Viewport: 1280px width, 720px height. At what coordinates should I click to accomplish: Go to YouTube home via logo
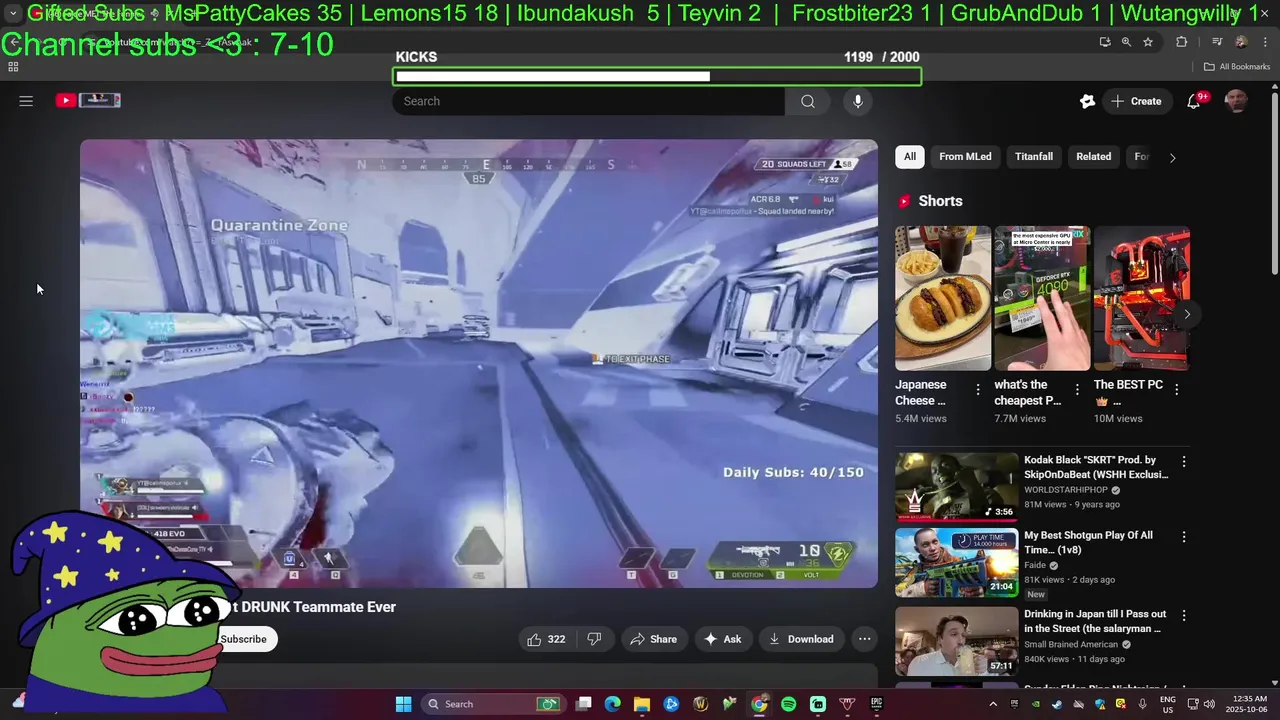tap(88, 100)
